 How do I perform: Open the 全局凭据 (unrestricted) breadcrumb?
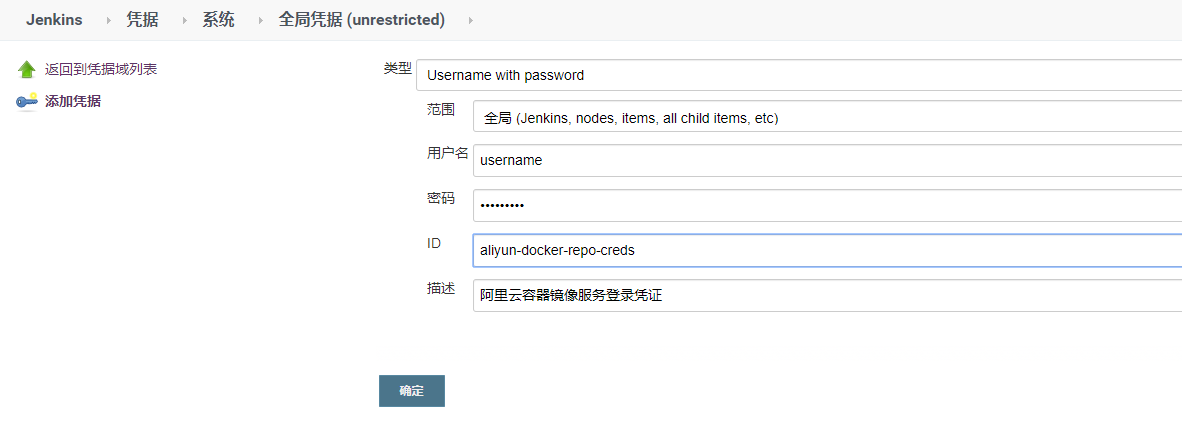362,20
